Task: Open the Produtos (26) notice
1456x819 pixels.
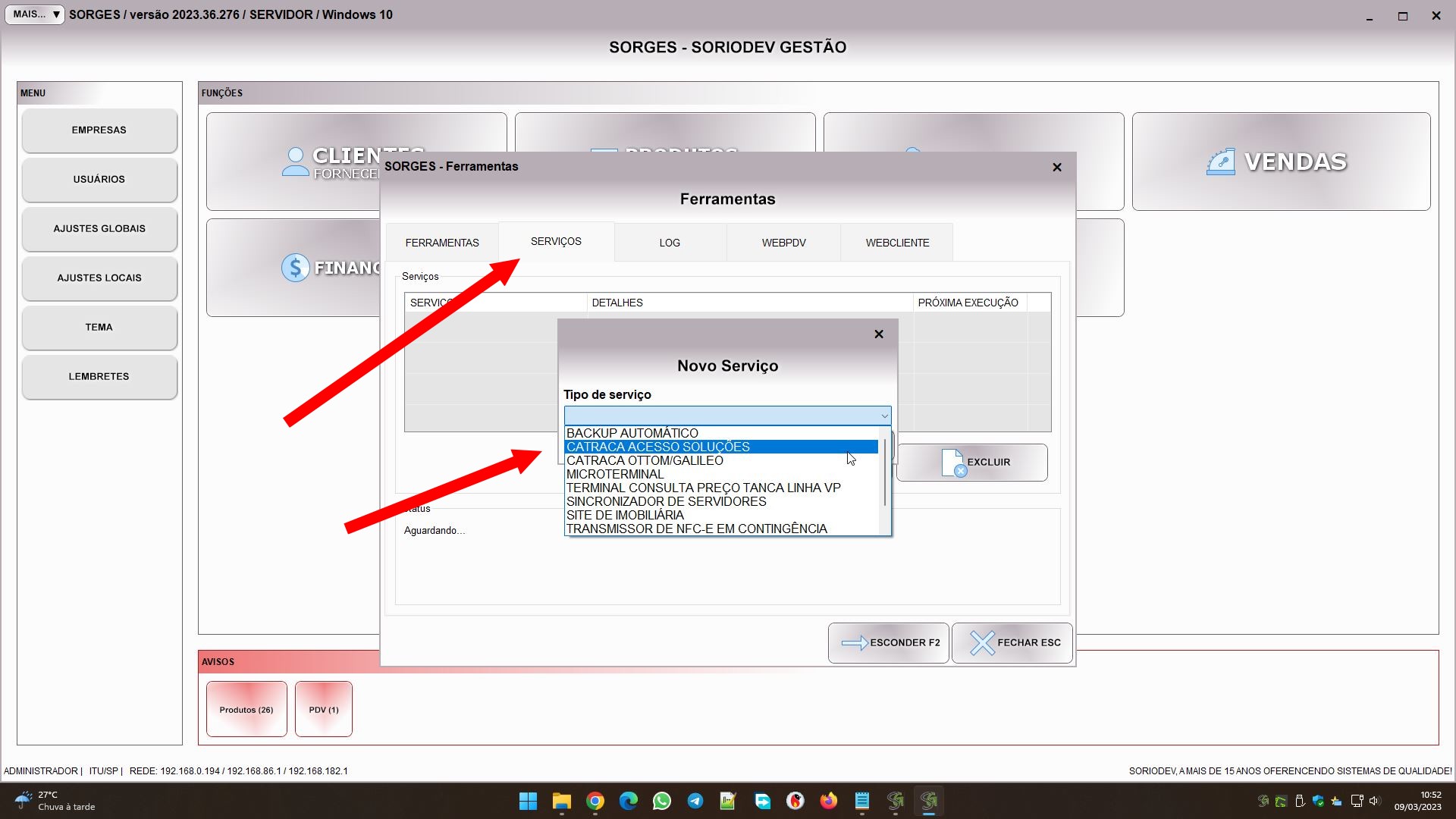Action: 246,709
